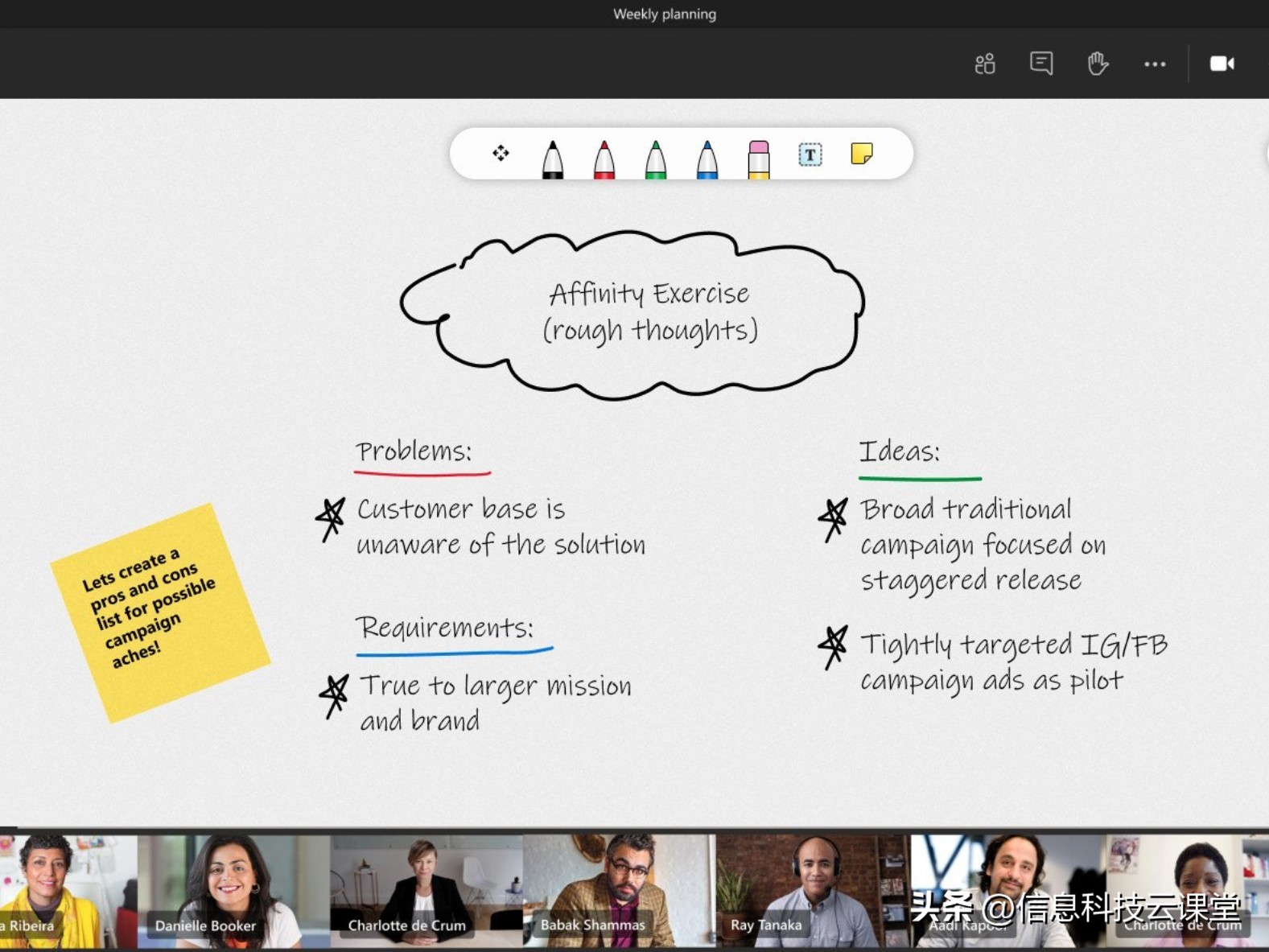Raise hand in the meeting

pyautogui.click(x=1098, y=64)
